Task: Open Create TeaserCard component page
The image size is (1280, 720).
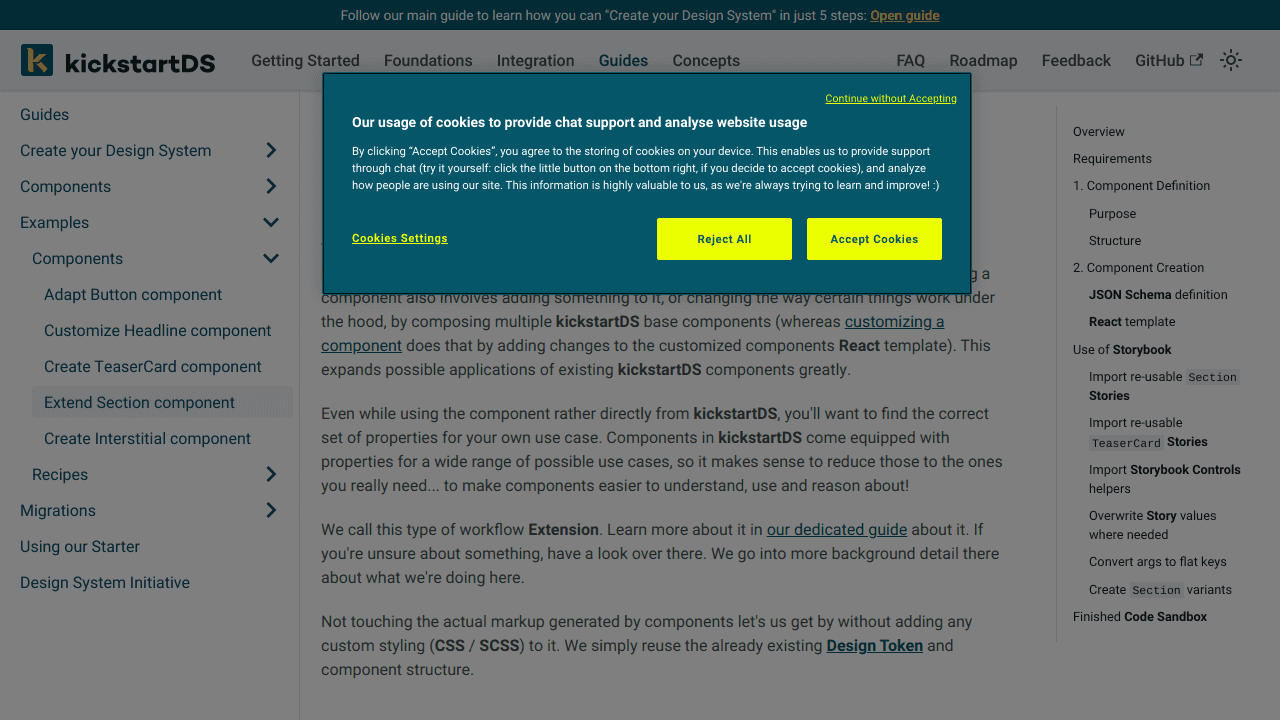Action: click(153, 366)
